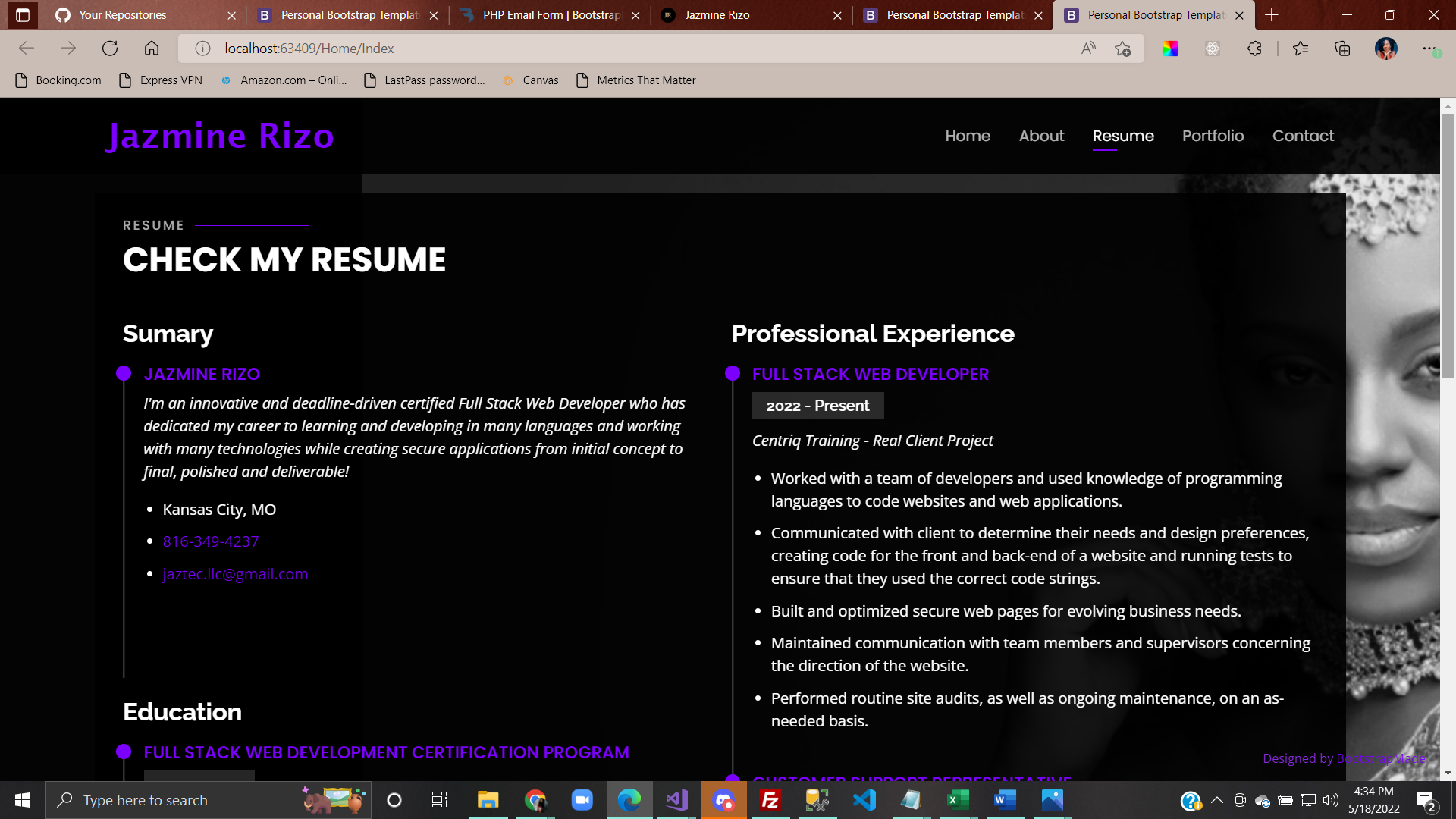Open the tab actions menu icon

pyautogui.click(x=23, y=15)
